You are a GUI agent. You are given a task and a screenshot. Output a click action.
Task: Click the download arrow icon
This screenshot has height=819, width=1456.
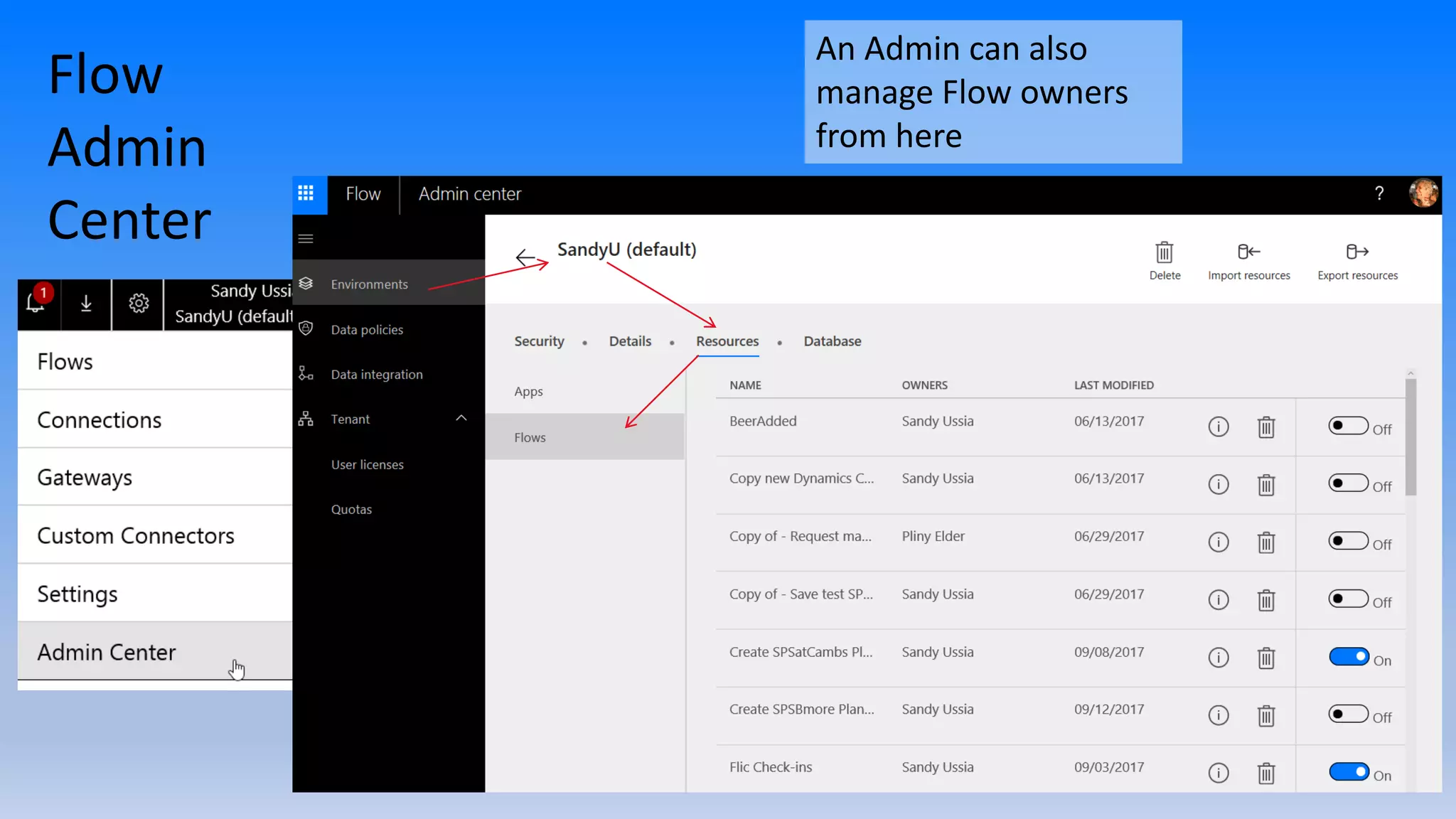tap(86, 304)
